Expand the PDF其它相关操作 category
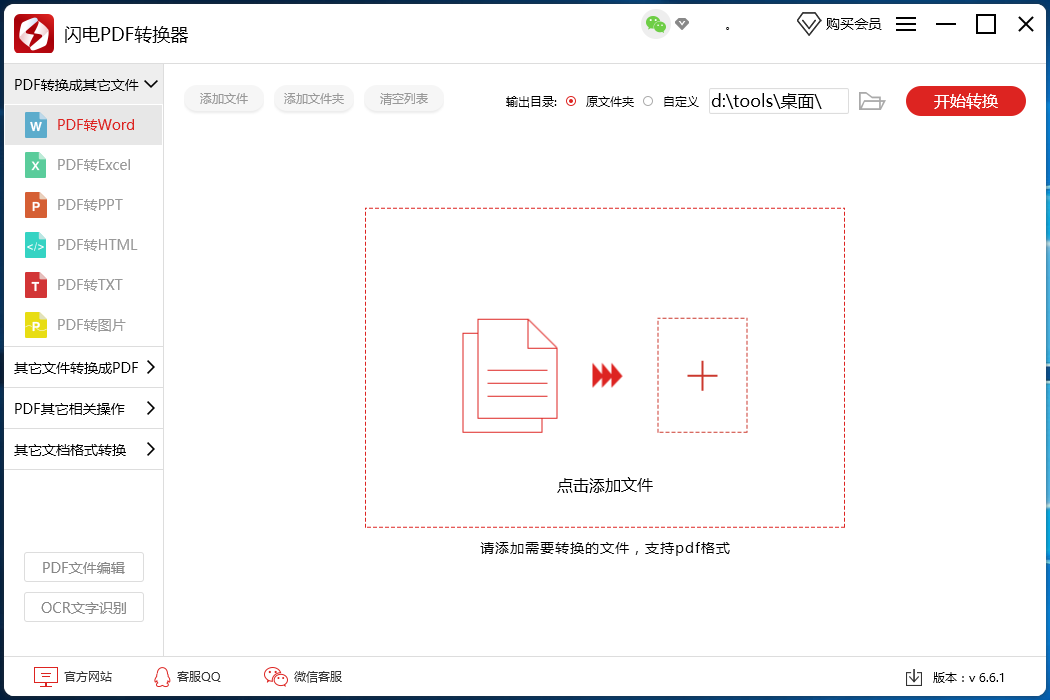The image size is (1050, 700). pyautogui.click(x=83, y=408)
